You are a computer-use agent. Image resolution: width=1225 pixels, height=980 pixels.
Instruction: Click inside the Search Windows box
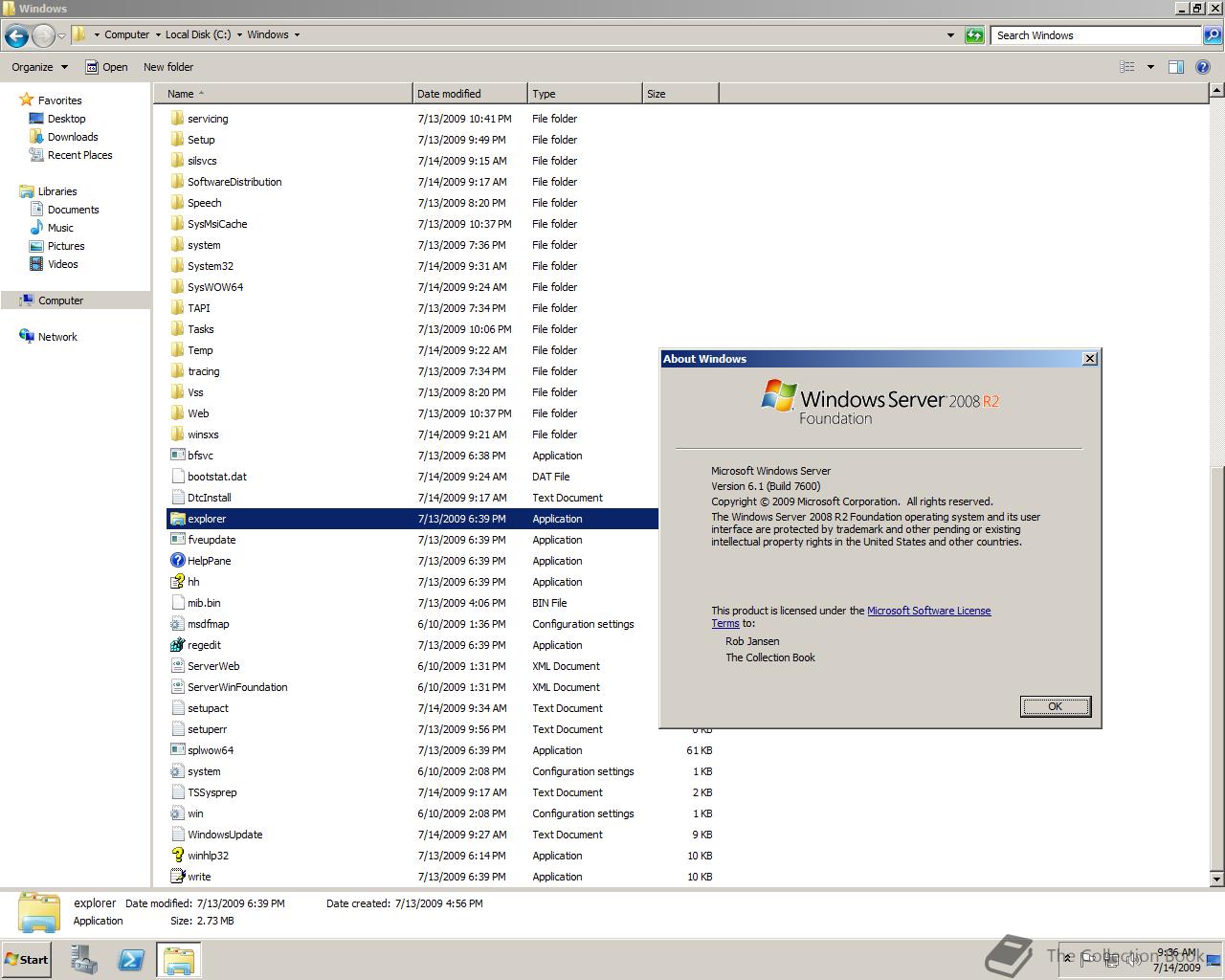point(1096,35)
